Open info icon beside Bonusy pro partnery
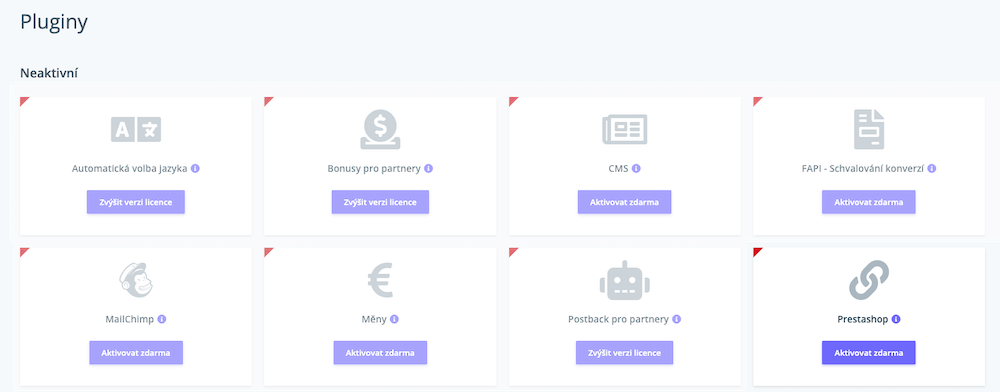 [x=429, y=169]
